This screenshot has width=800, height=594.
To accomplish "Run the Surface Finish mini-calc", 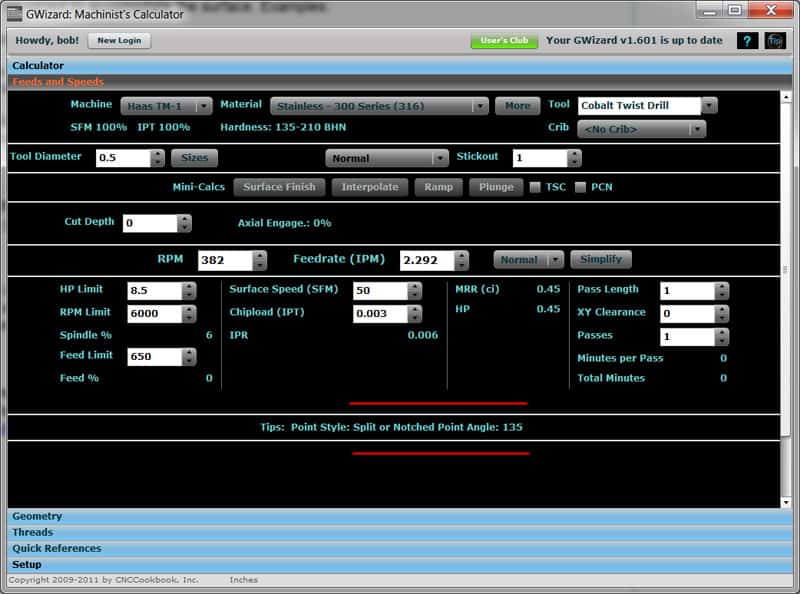I will (278, 186).
